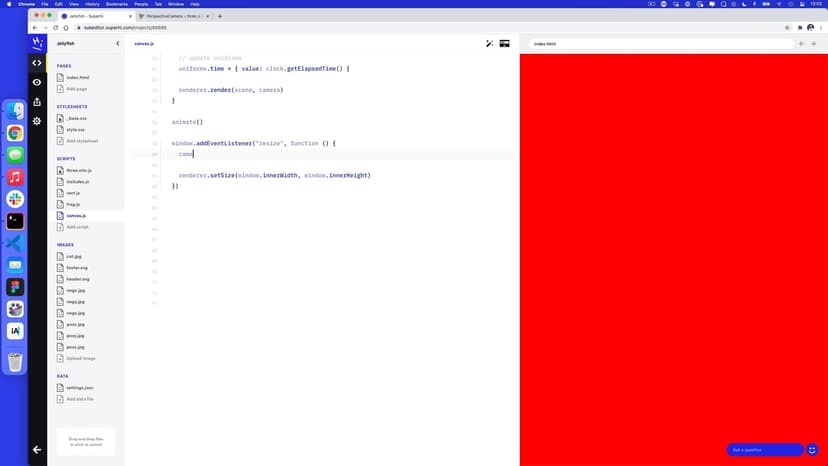Click the Ask a question input

click(x=764, y=450)
